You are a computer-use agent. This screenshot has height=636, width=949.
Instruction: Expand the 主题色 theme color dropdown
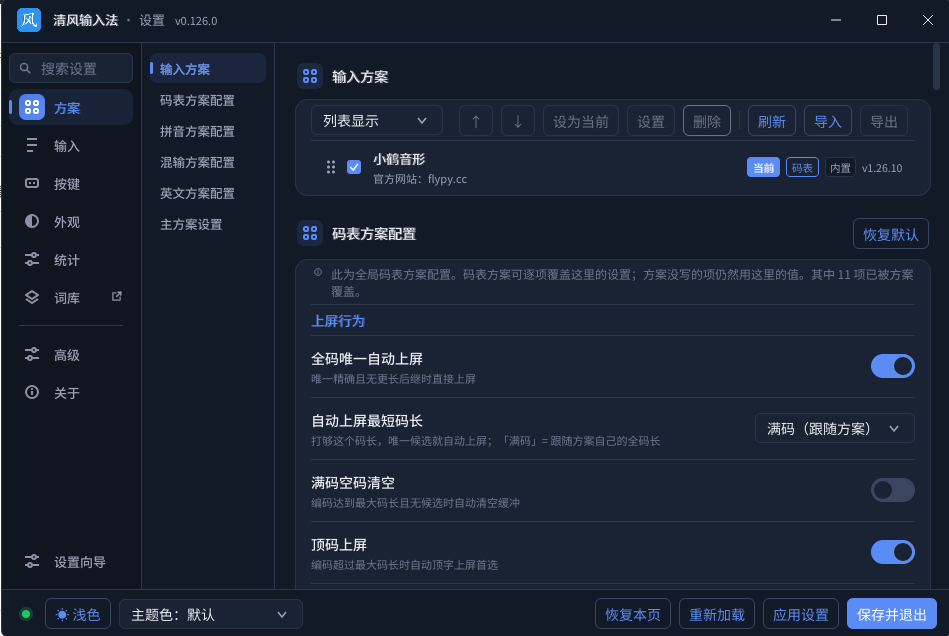click(211, 615)
